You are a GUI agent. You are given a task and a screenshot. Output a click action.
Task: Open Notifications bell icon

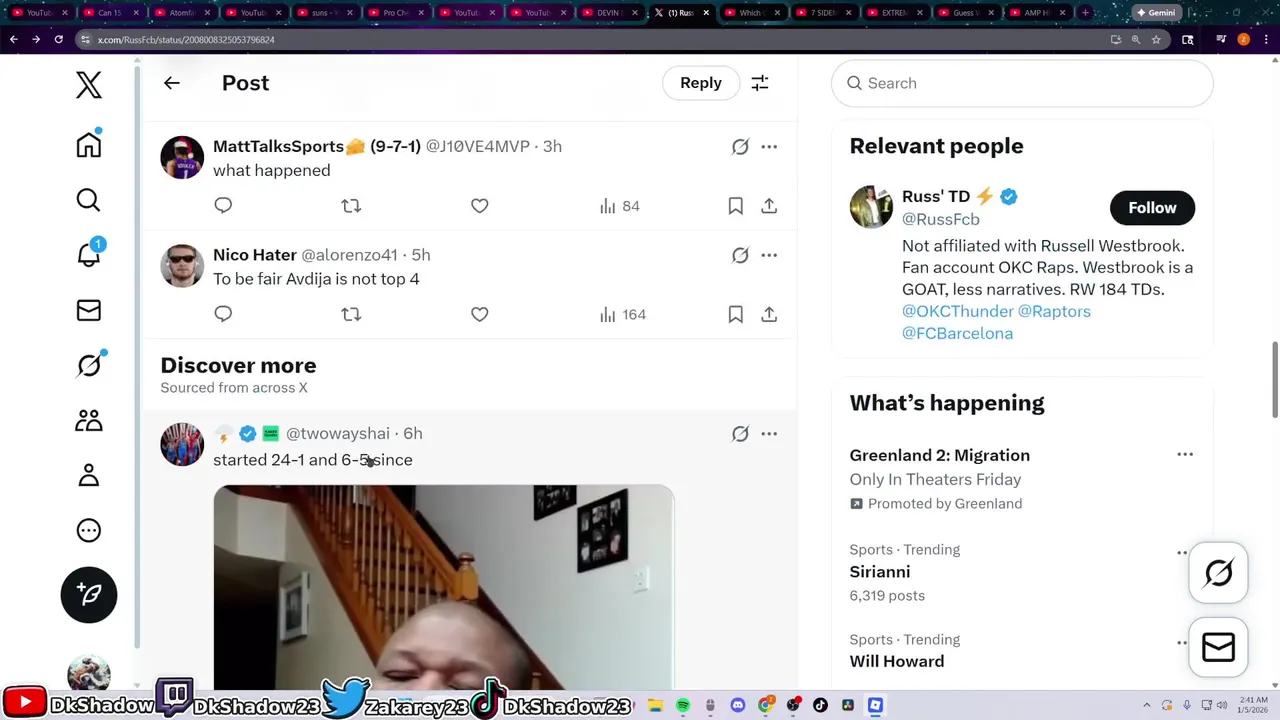click(x=89, y=255)
